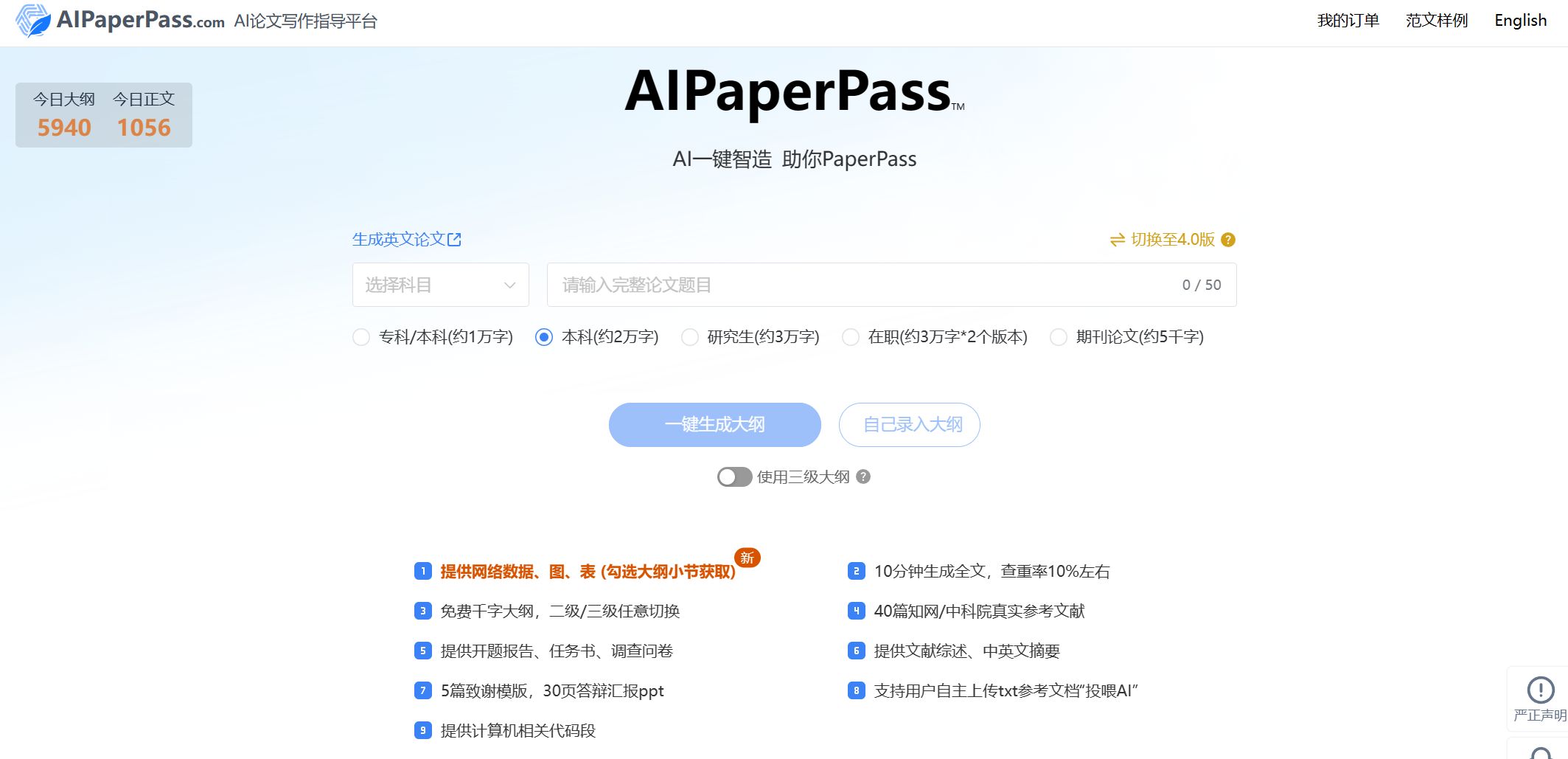Click the help icon next to 切换至4.0版
The width and height of the screenshot is (1568, 759).
(1228, 240)
